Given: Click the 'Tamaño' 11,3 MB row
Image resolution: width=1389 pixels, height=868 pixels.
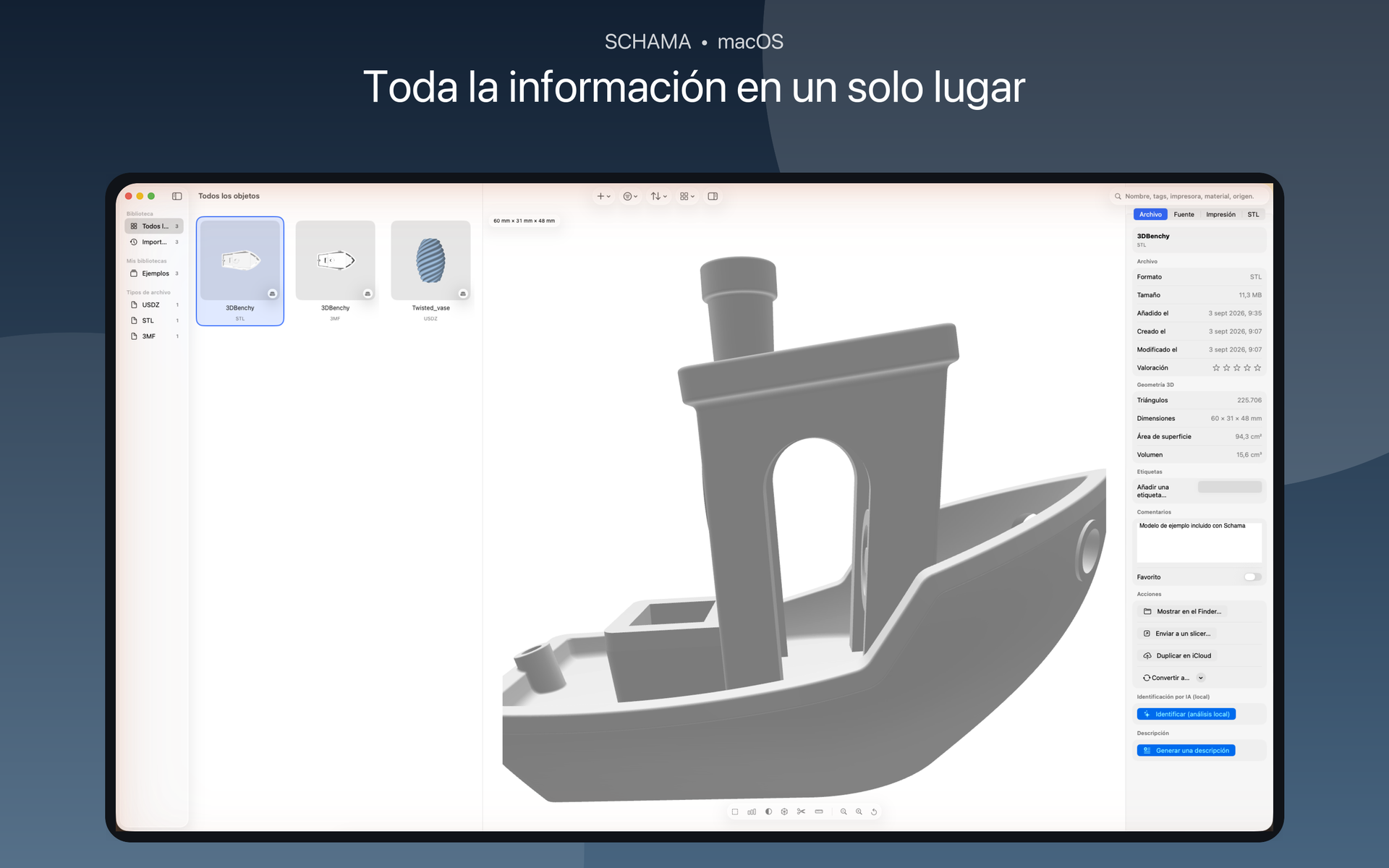Looking at the screenshot, I should pyautogui.click(x=1199, y=295).
